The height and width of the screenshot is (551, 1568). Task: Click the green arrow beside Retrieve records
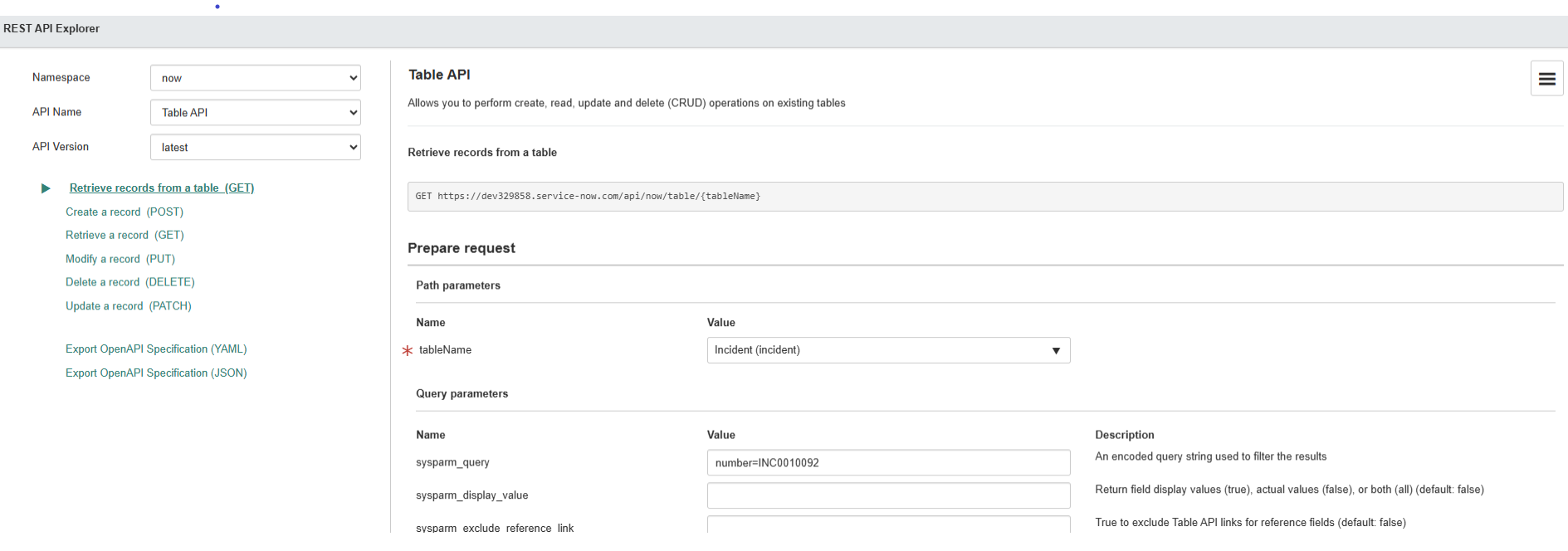[46, 188]
